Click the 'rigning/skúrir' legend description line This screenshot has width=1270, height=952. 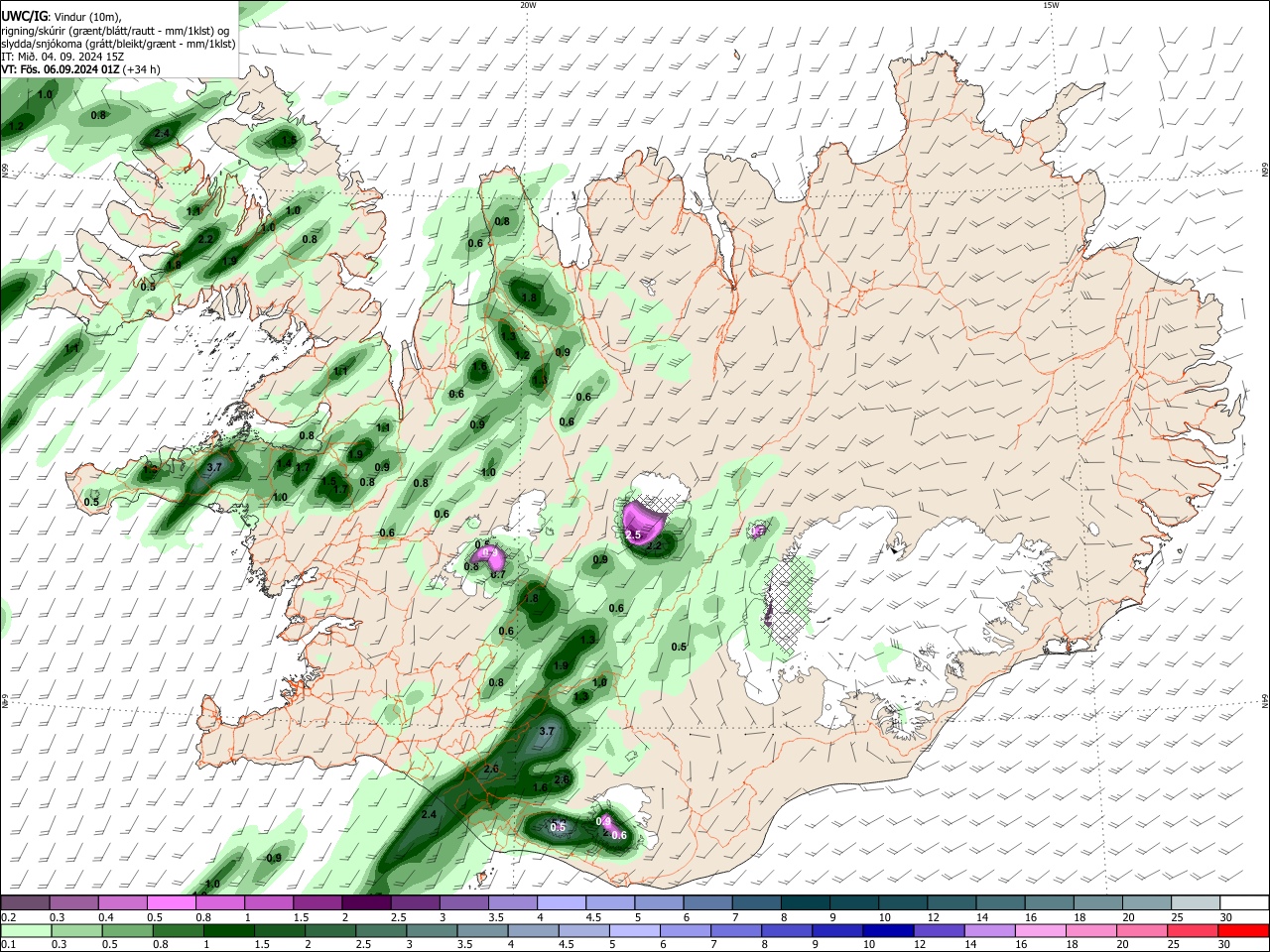pyautogui.click(x=115, y=31)
